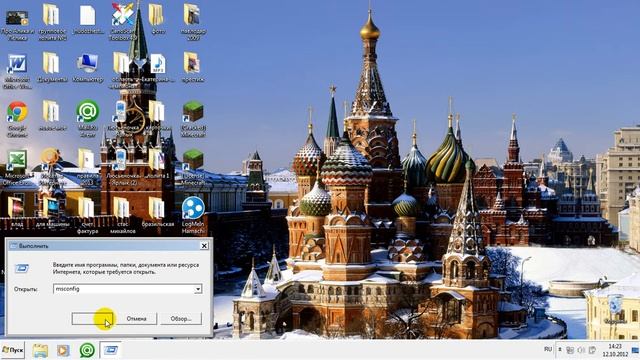Click the Пуск start button
The image size is (640, 360).
tap(12, 350)
